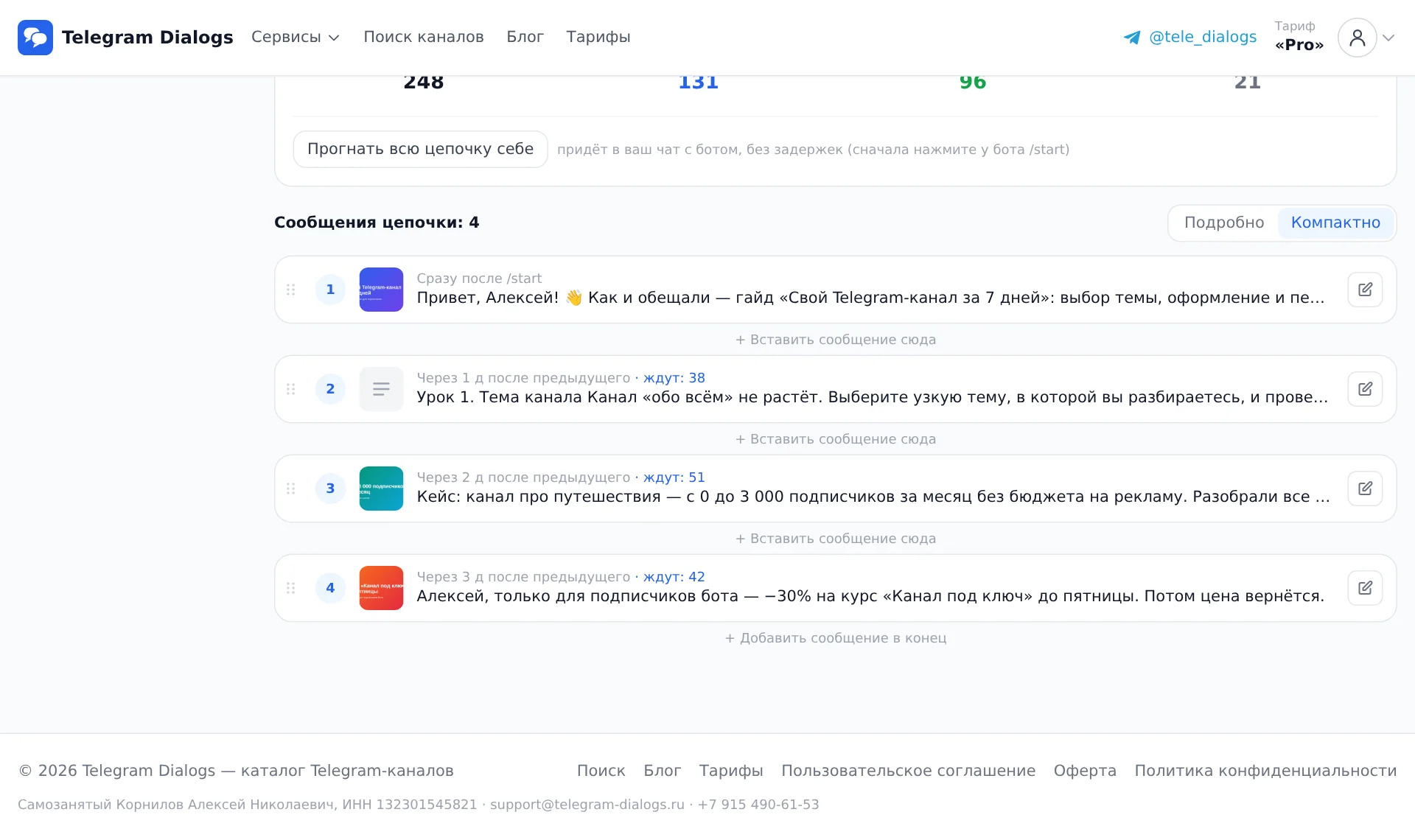Click the ждут: 38 waiting counter
This screenshot has height=840, width=1415.
[x=674, y=378]
